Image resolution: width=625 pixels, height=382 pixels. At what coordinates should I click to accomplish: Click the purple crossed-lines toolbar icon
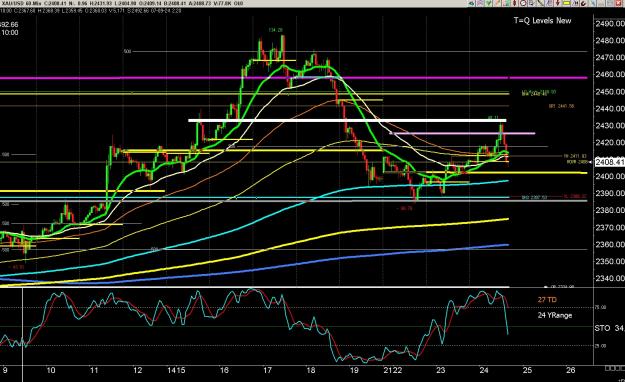point(480,4)
